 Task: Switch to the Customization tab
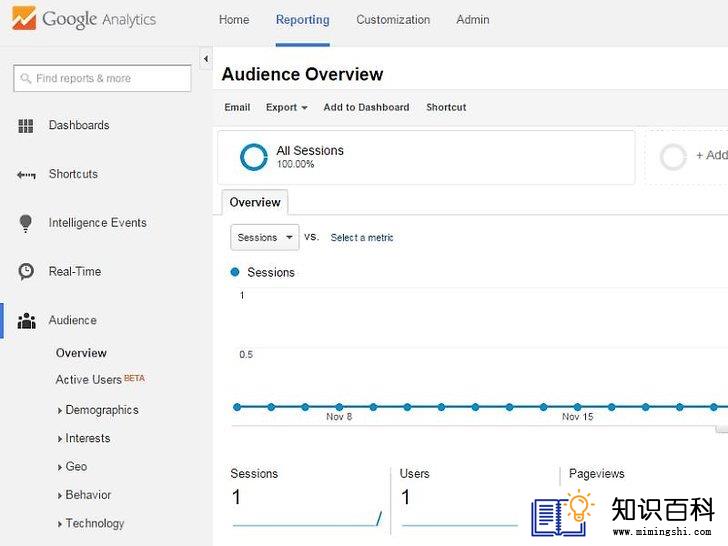pos(393,20)
